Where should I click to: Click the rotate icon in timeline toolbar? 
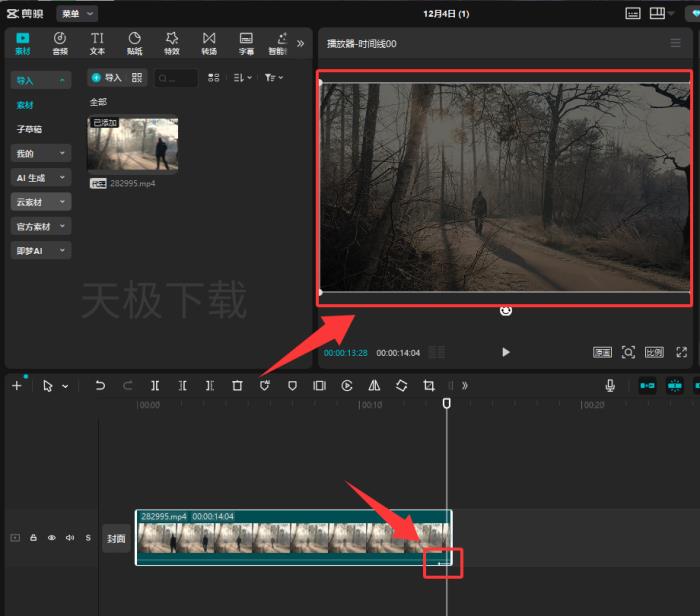pos(401,385)
